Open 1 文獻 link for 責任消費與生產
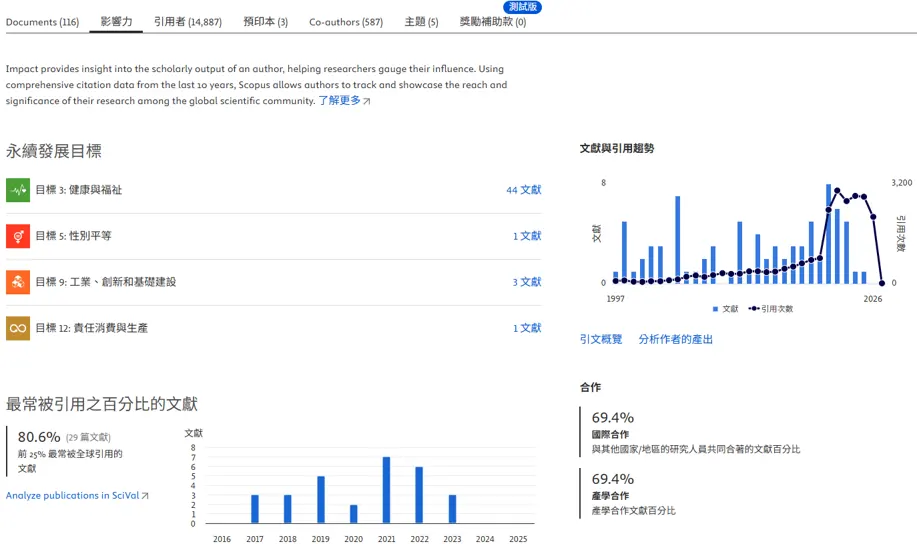Screen dimensions: 917x544 click(x=527, y=328)
